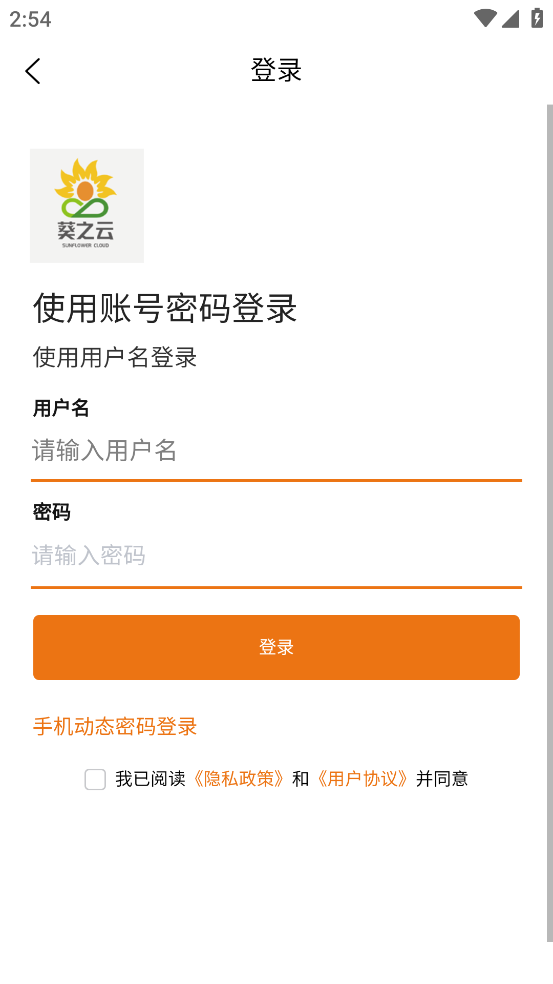Tap the 我已阅读 agreement text

151,779
